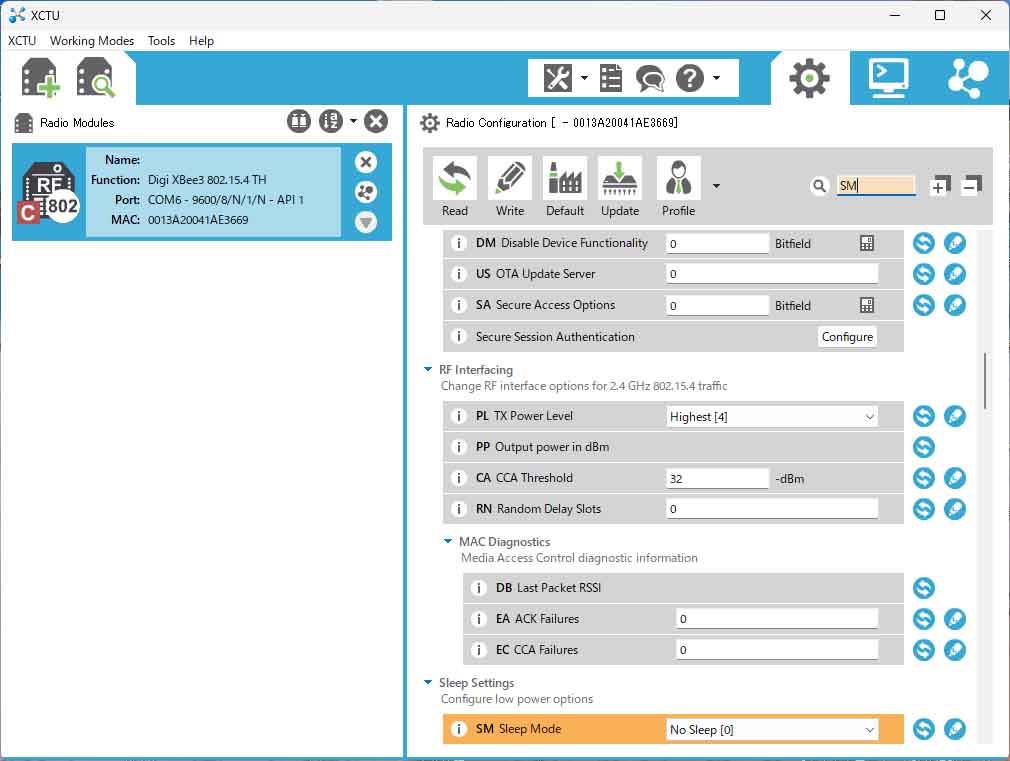
Task: Write the EC CCA Failures value
Action: (x=955, y=650)
